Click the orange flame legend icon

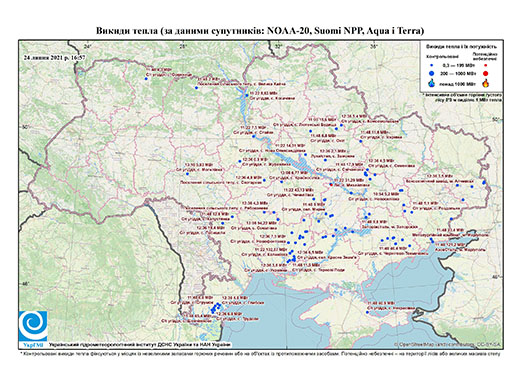click(x=486, y=83)
